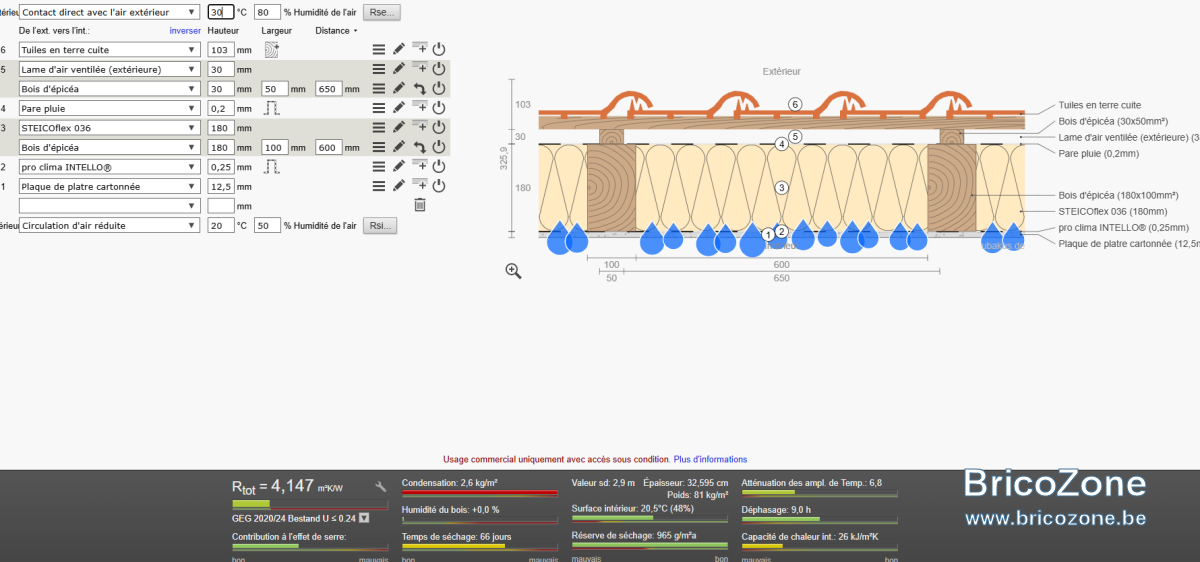Edit the Tuiles en terre cuite layer
1200x562 pixels.
click(399, 49)
